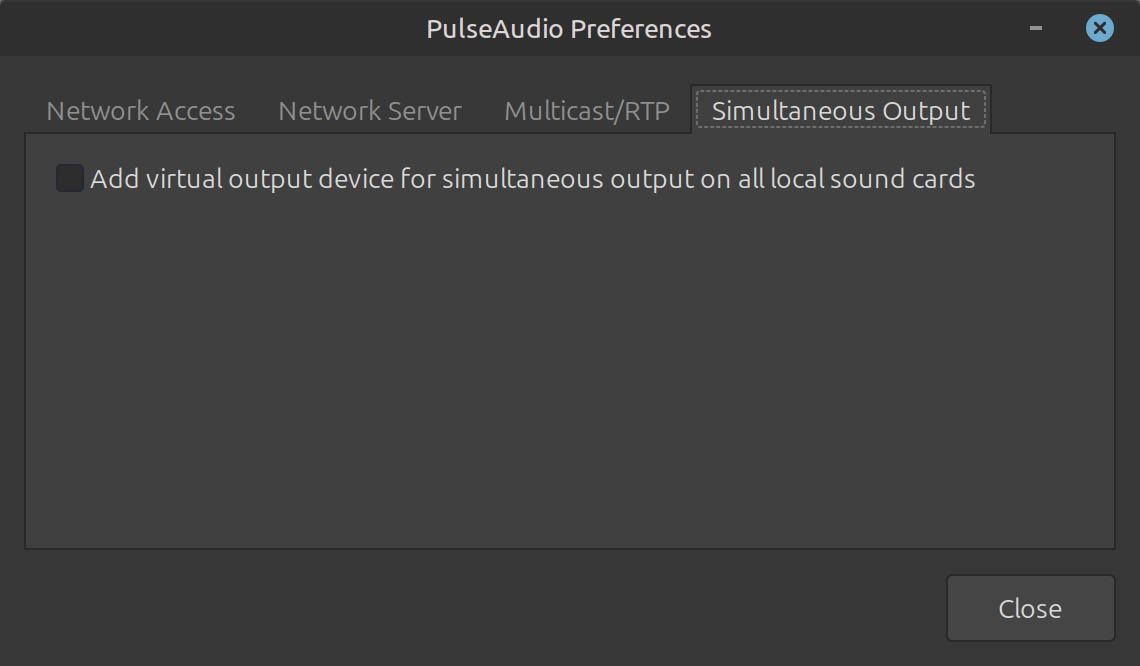
Task: Click the round X icon at top right
Action: 1099,28
